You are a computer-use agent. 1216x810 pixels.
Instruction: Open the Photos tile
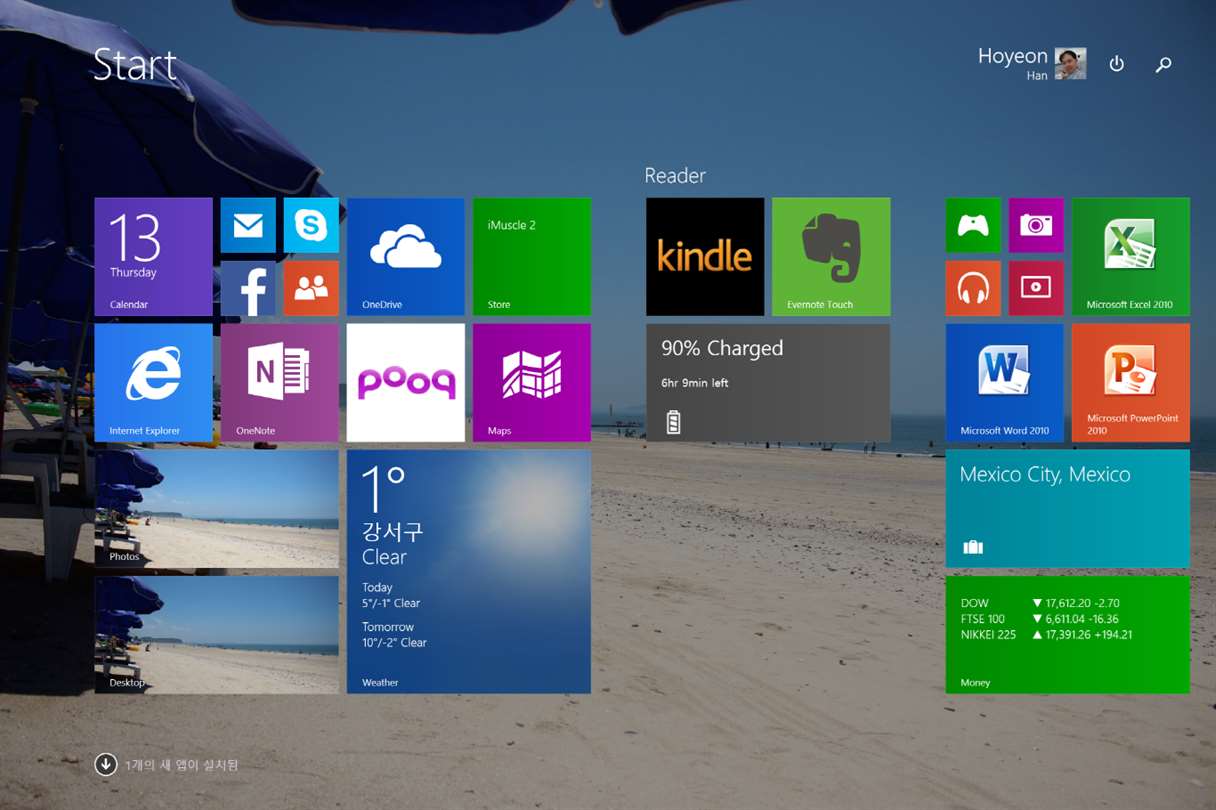click(x=216, y=509)
